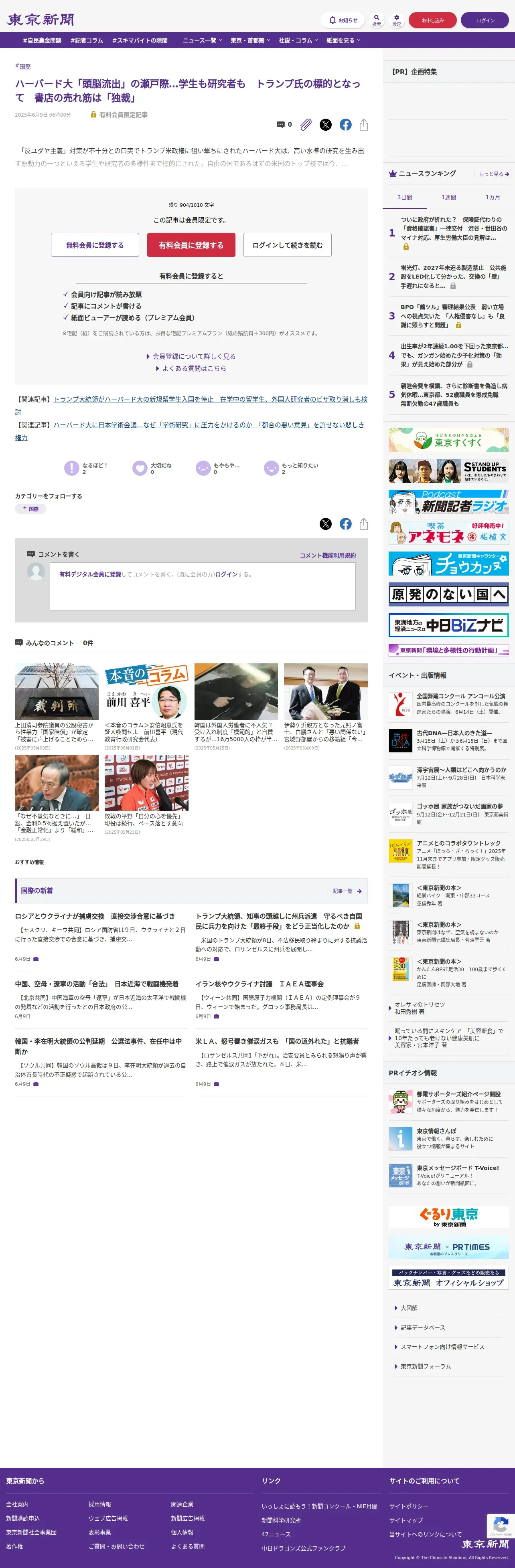This screenshot has height=1568, width=515.
Task: Follow the 国際 category
Action: pyautogui.click(x=30, y=508)
